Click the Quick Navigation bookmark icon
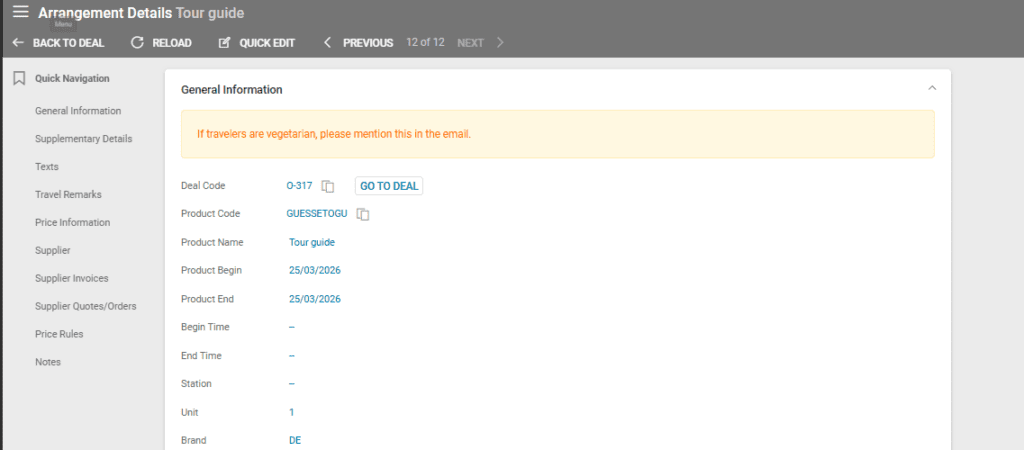Image resolution: width=1024 pixels, height=450 pixels. 19,78
